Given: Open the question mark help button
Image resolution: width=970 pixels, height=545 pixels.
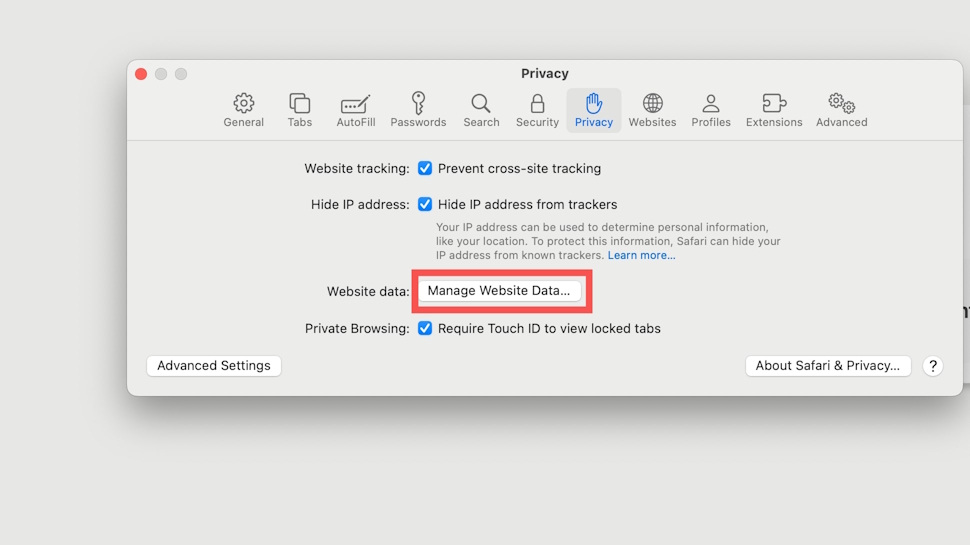Looking at the screenshot, I should [933, 366].
